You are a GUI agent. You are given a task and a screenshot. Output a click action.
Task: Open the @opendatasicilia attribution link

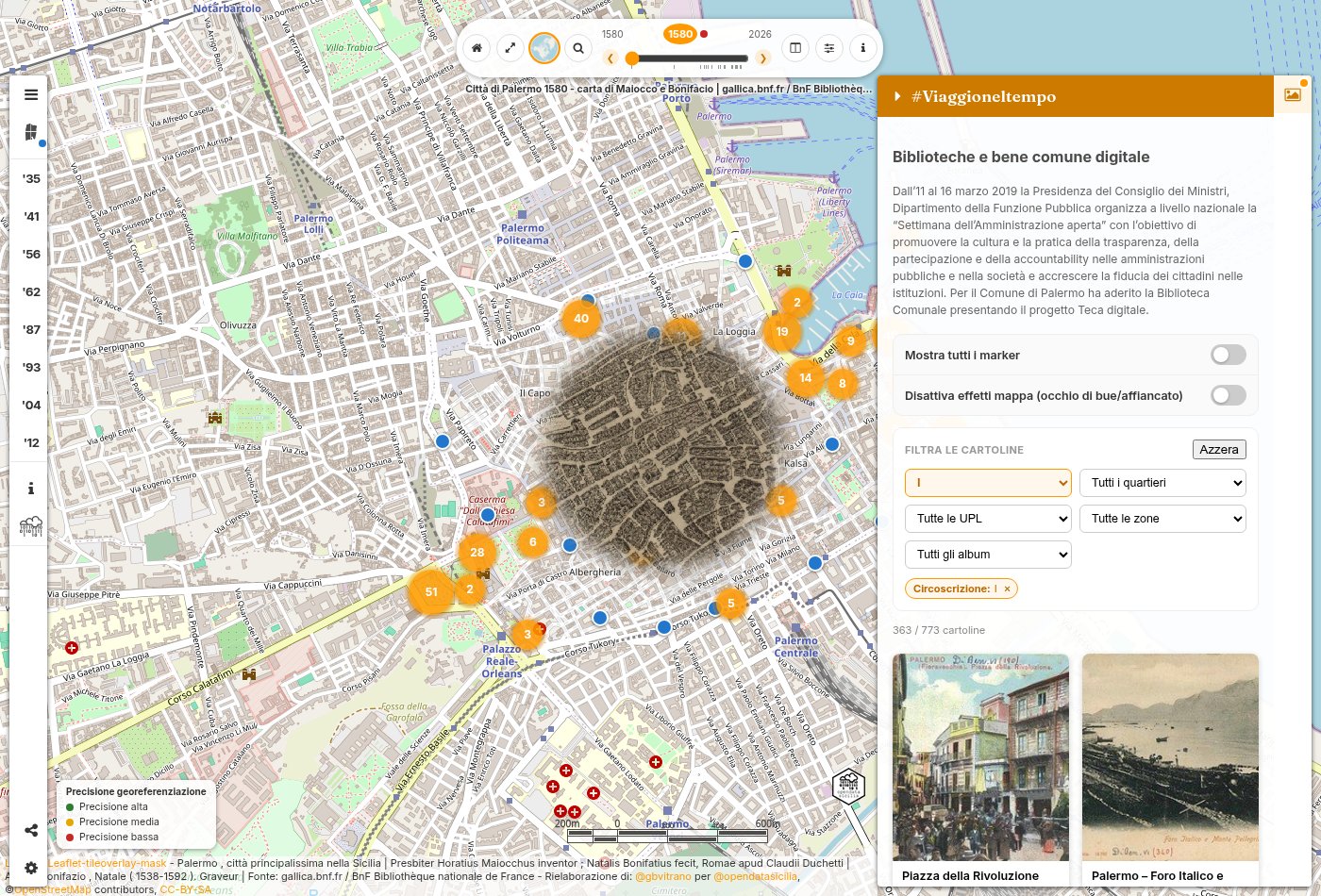pos(755,876)
